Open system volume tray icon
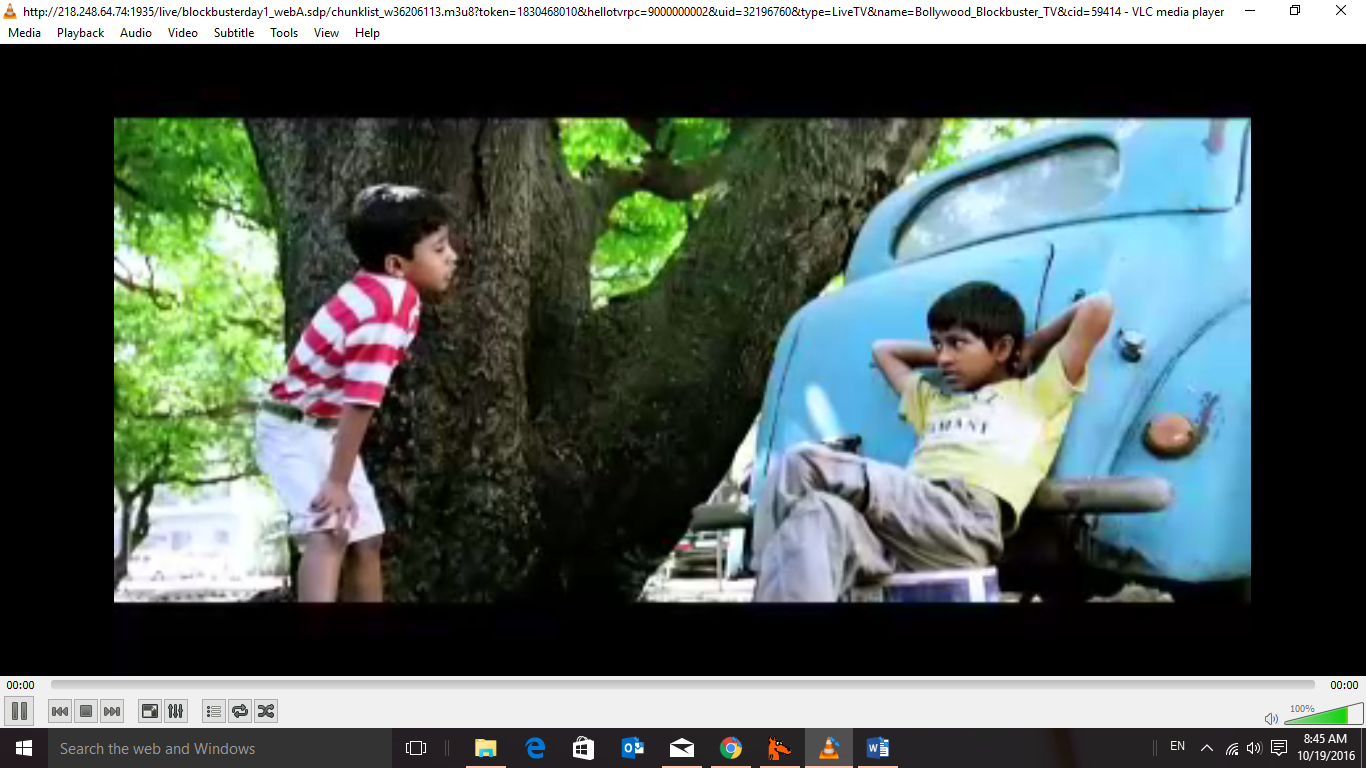Image resolution: width=1366 pixels, height=768 pixels. [x=1254, y=748]
